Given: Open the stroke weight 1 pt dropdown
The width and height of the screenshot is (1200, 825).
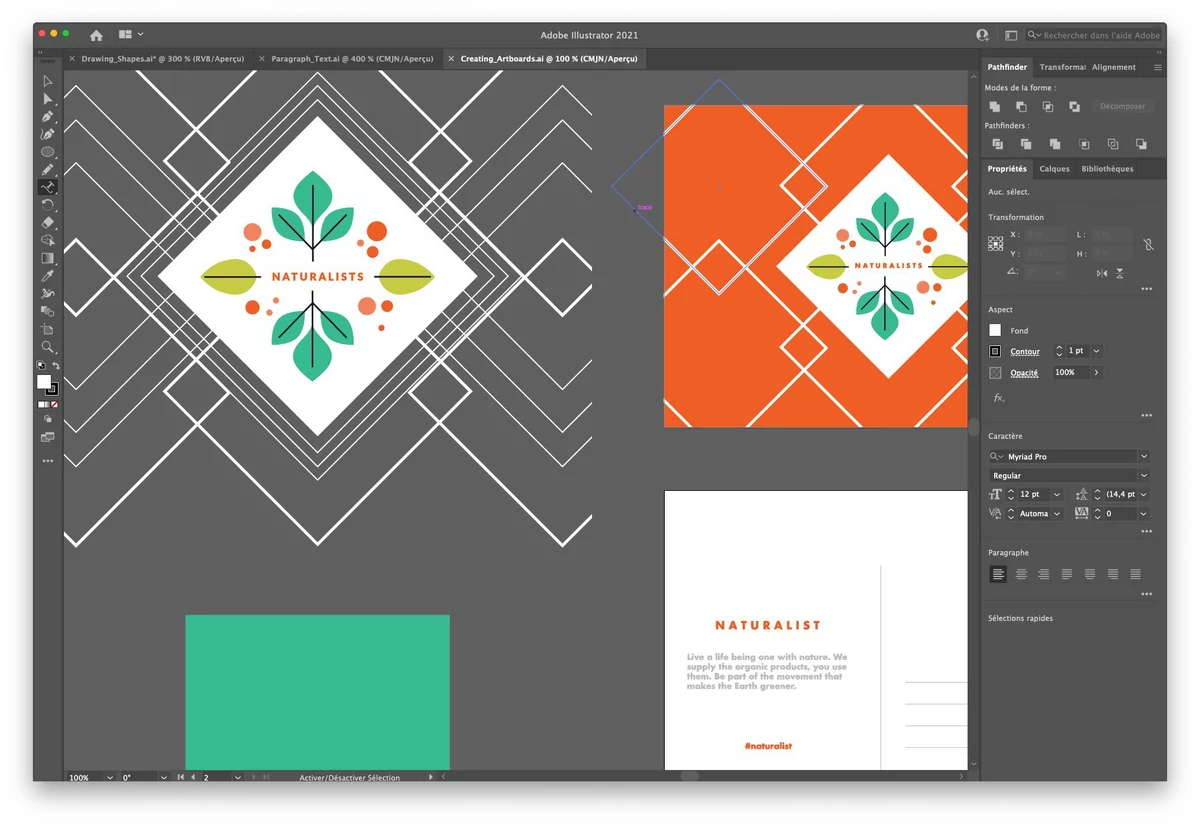Looking at the screenshot, I should pos(1097,351).
